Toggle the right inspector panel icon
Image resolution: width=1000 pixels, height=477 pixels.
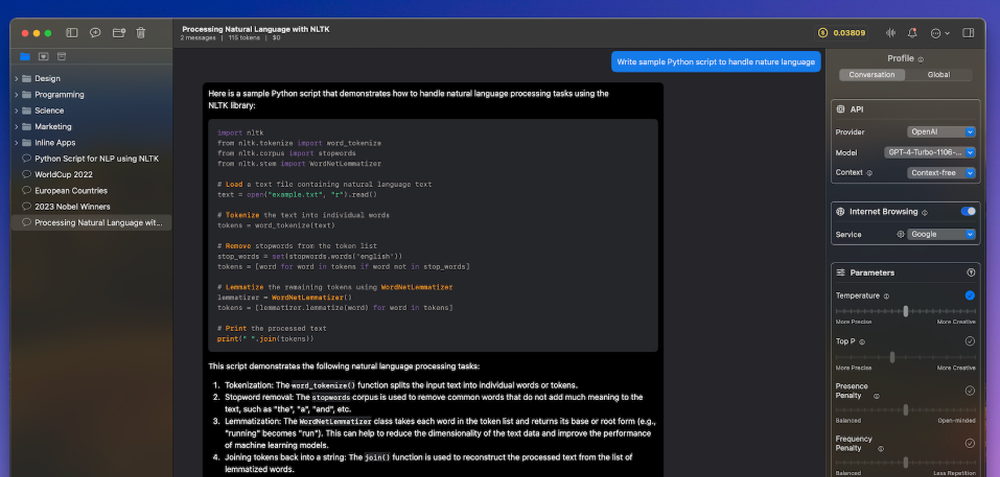pos(968,33)
